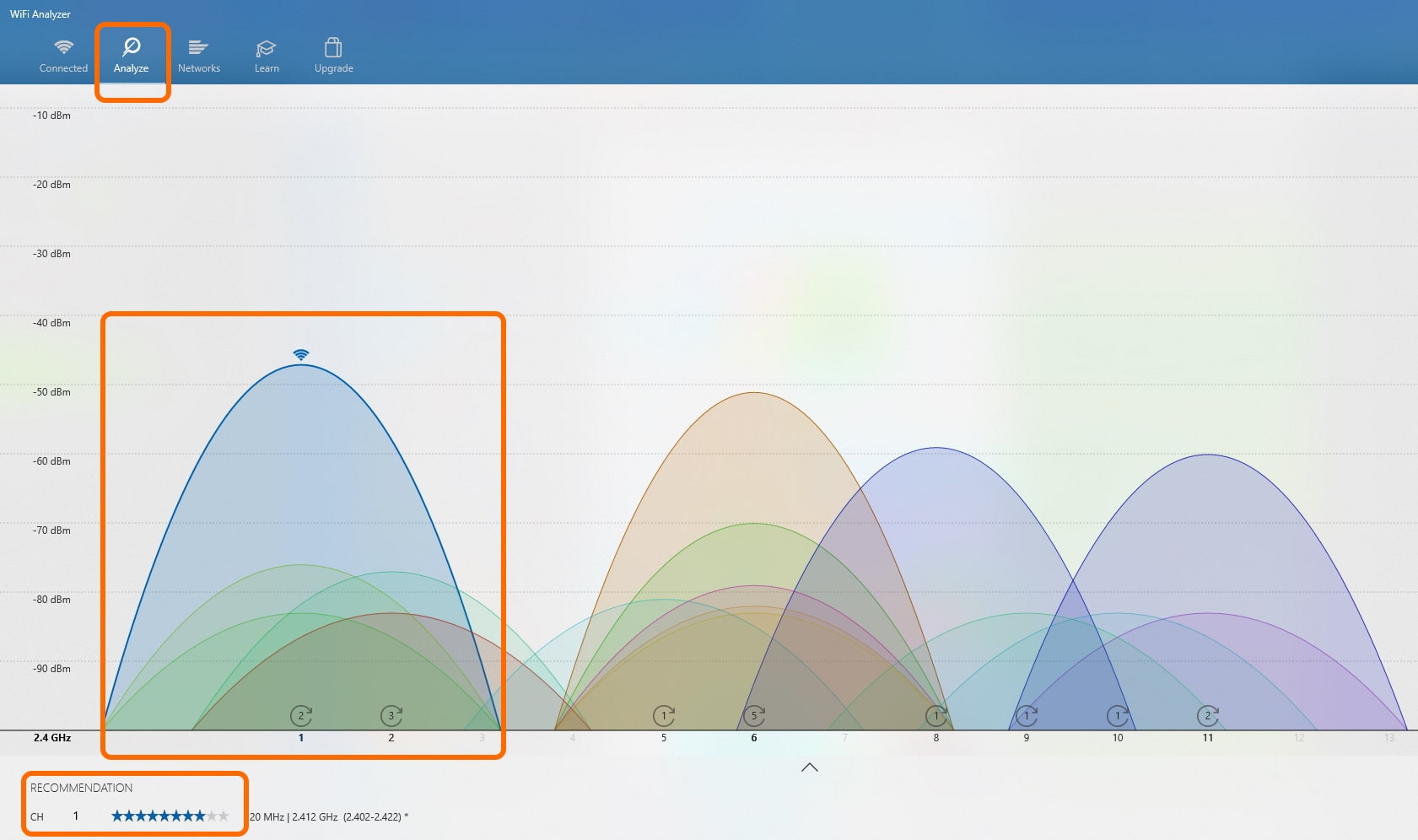
Task: Click the 2.412 GHz frequency details text
Action: (329, 816)
